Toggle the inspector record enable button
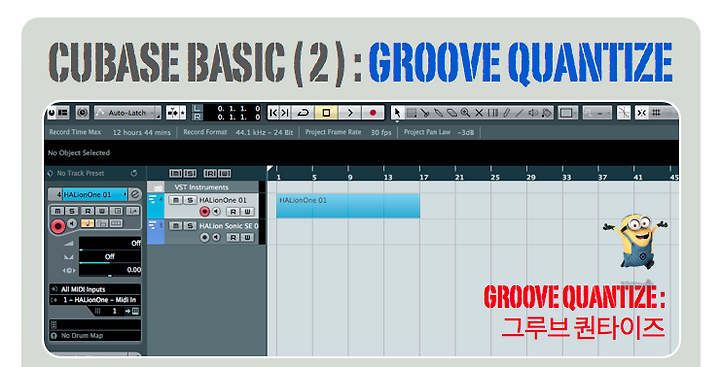This screenshot has width=720, height=367. pyautogui.click(x=58, y=226)
